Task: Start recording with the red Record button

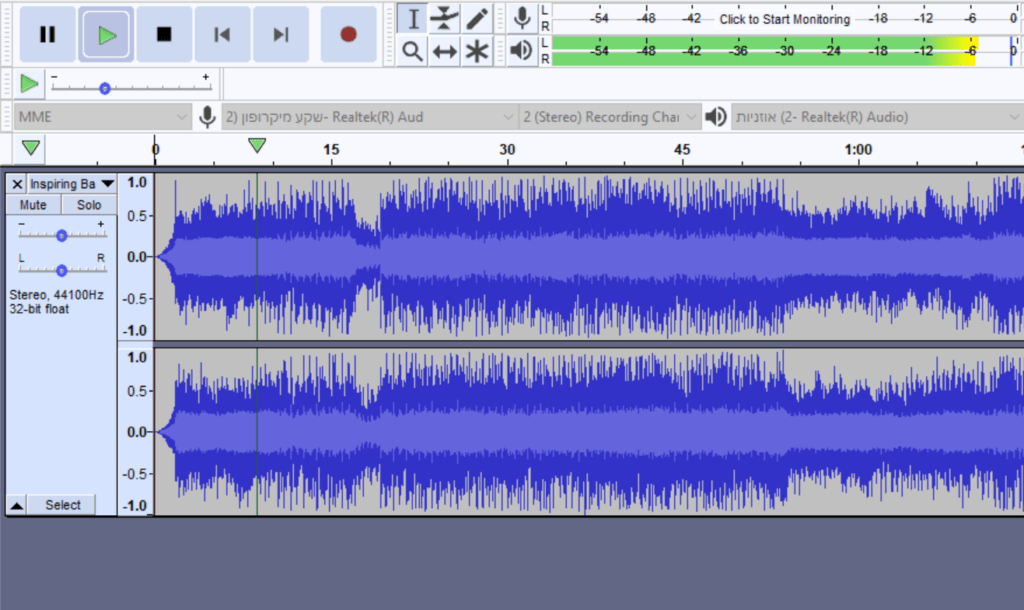Action: (348, 35)
